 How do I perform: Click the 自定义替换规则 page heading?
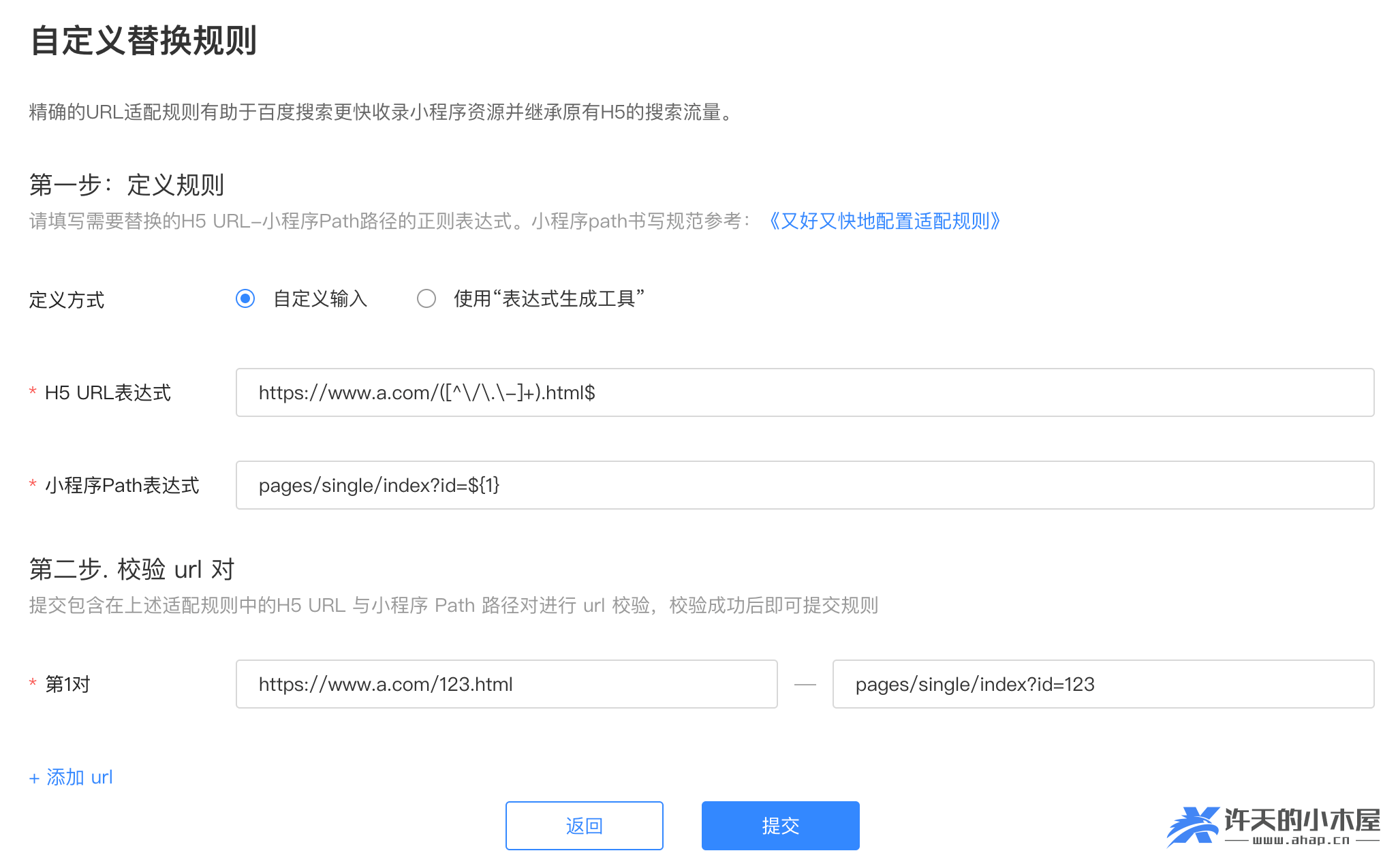[144, 41]
